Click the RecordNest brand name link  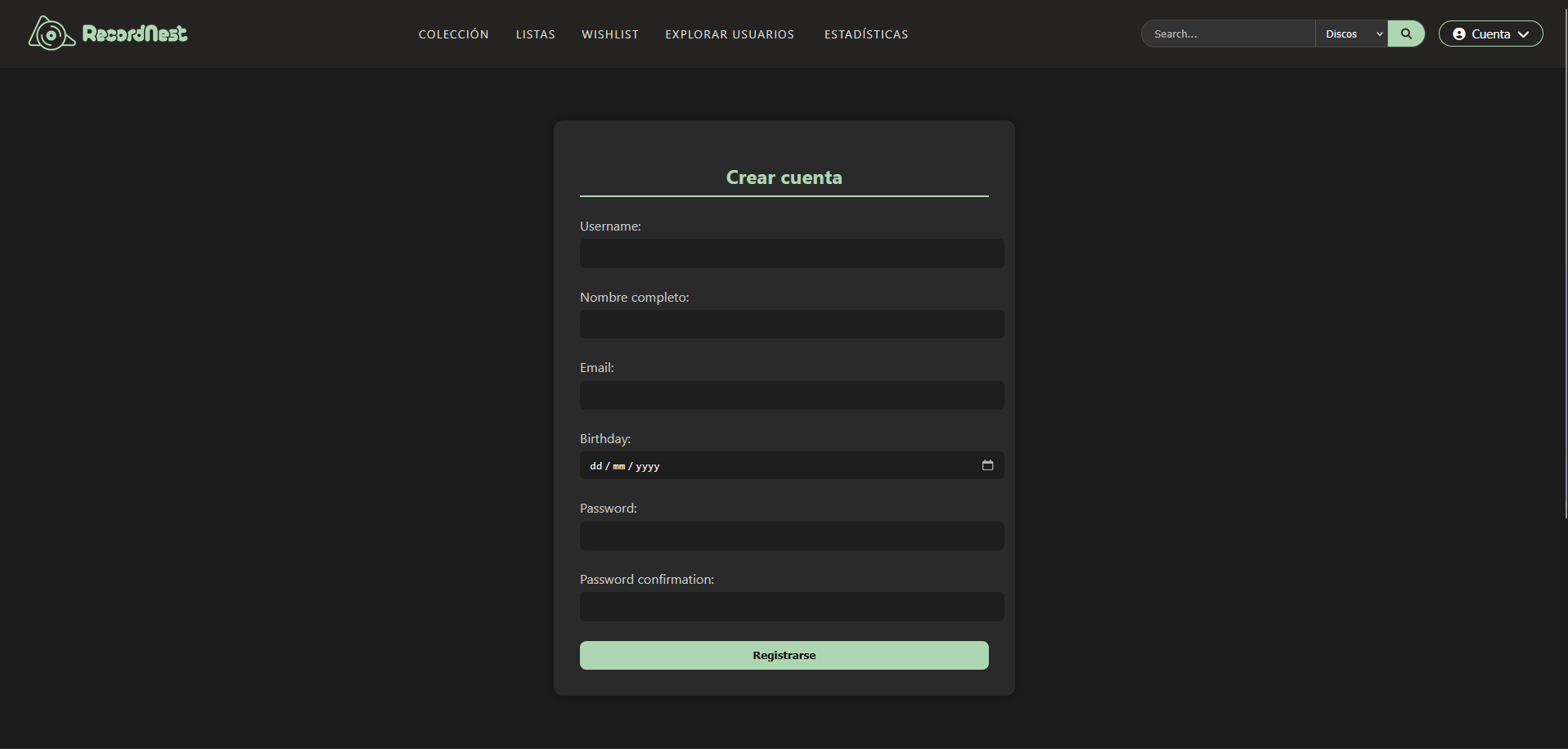click(x=135, y=34)
